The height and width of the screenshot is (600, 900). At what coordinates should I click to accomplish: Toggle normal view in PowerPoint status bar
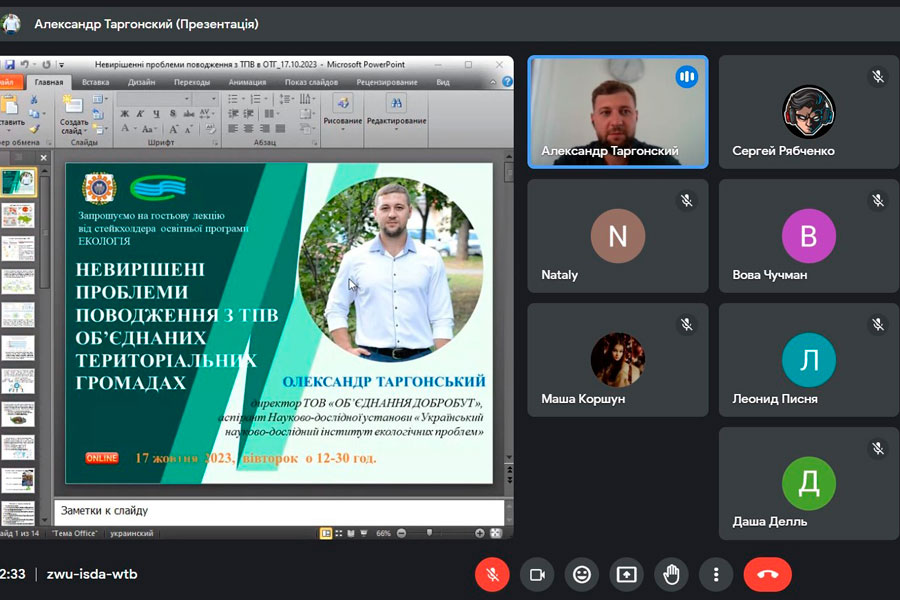coord(326,534)
